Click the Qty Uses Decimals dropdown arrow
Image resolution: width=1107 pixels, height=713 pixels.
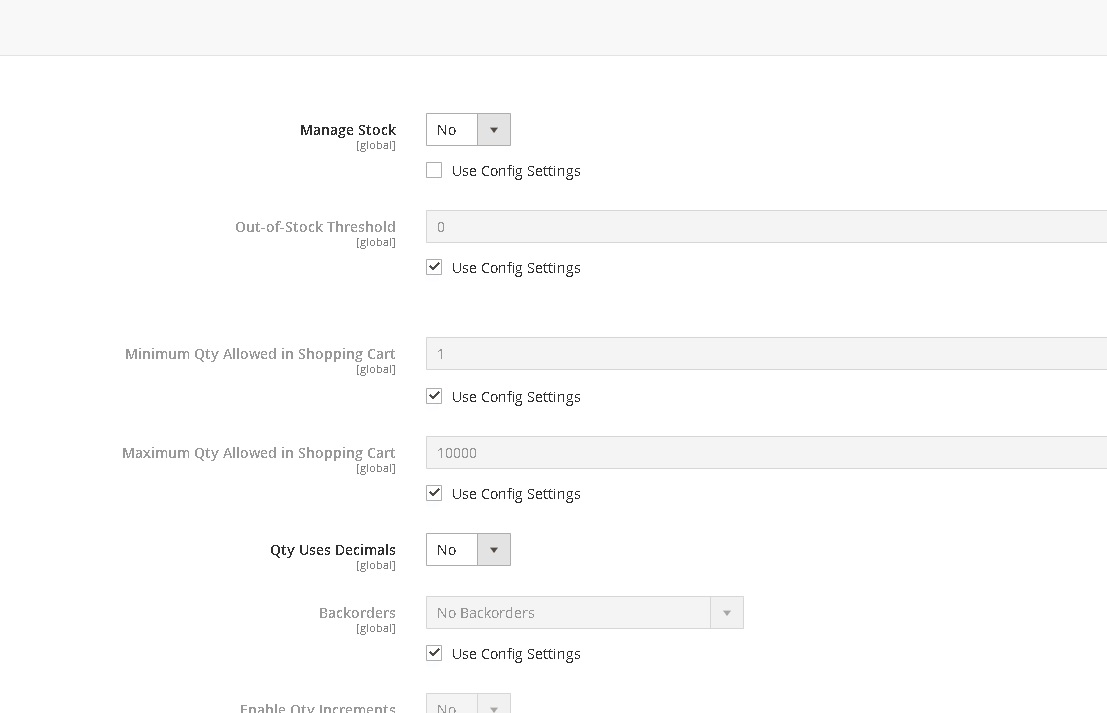tap(495, 549)
